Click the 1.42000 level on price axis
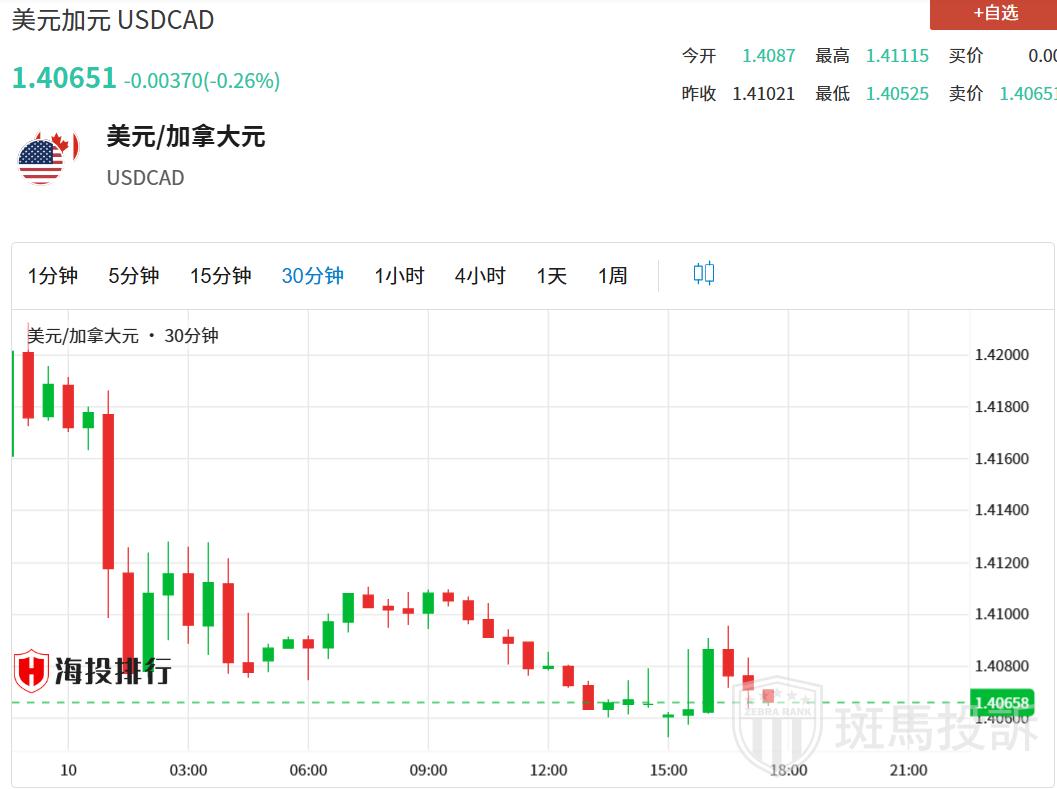Screen dimensions: 1057x789 pyautogui.click(x=1001, y=355)
